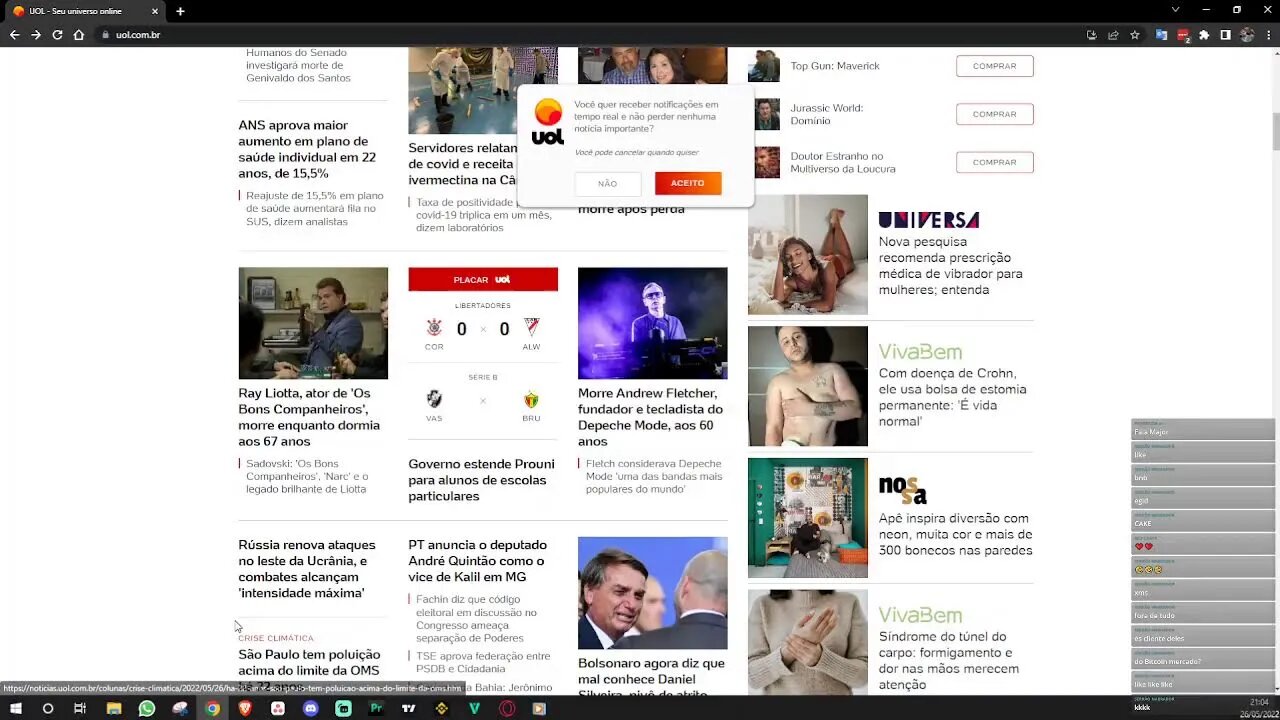The width and height of the screenshot is (1280, 720).
Task: Open Ray Liotta article photo
Action: (313, 323)
